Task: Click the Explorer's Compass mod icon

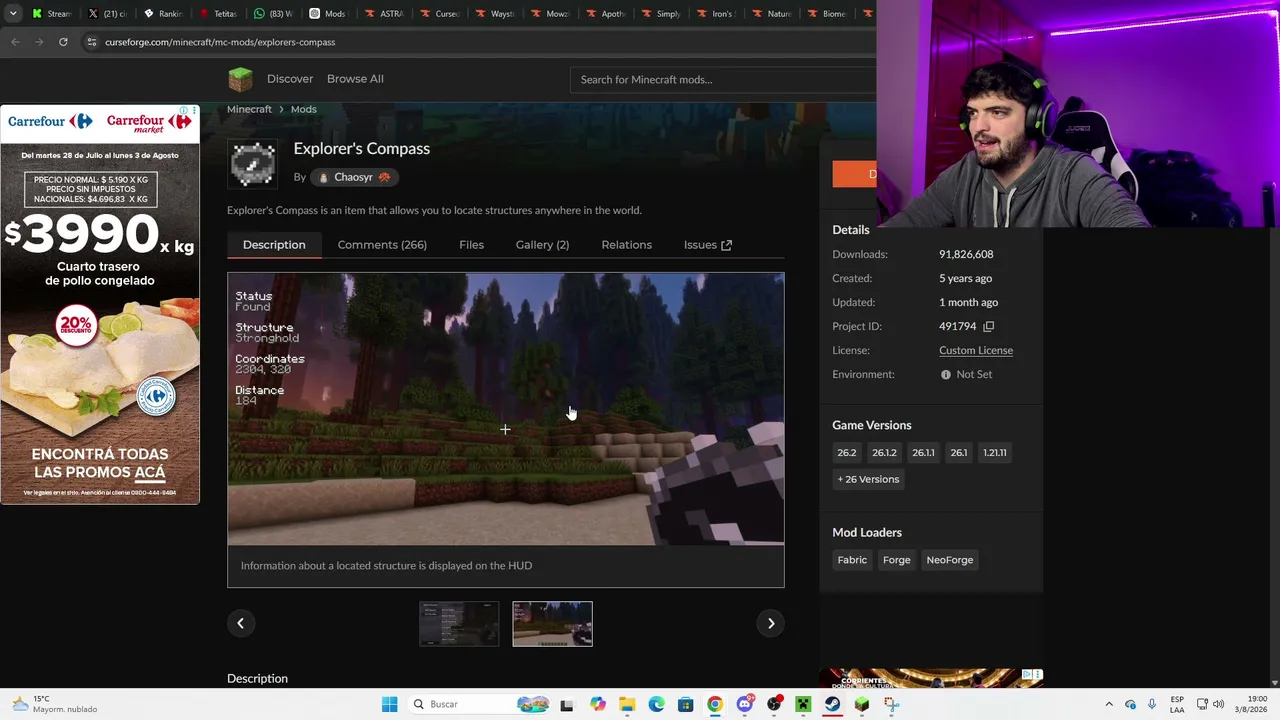Action: click(x=253, y=164)
